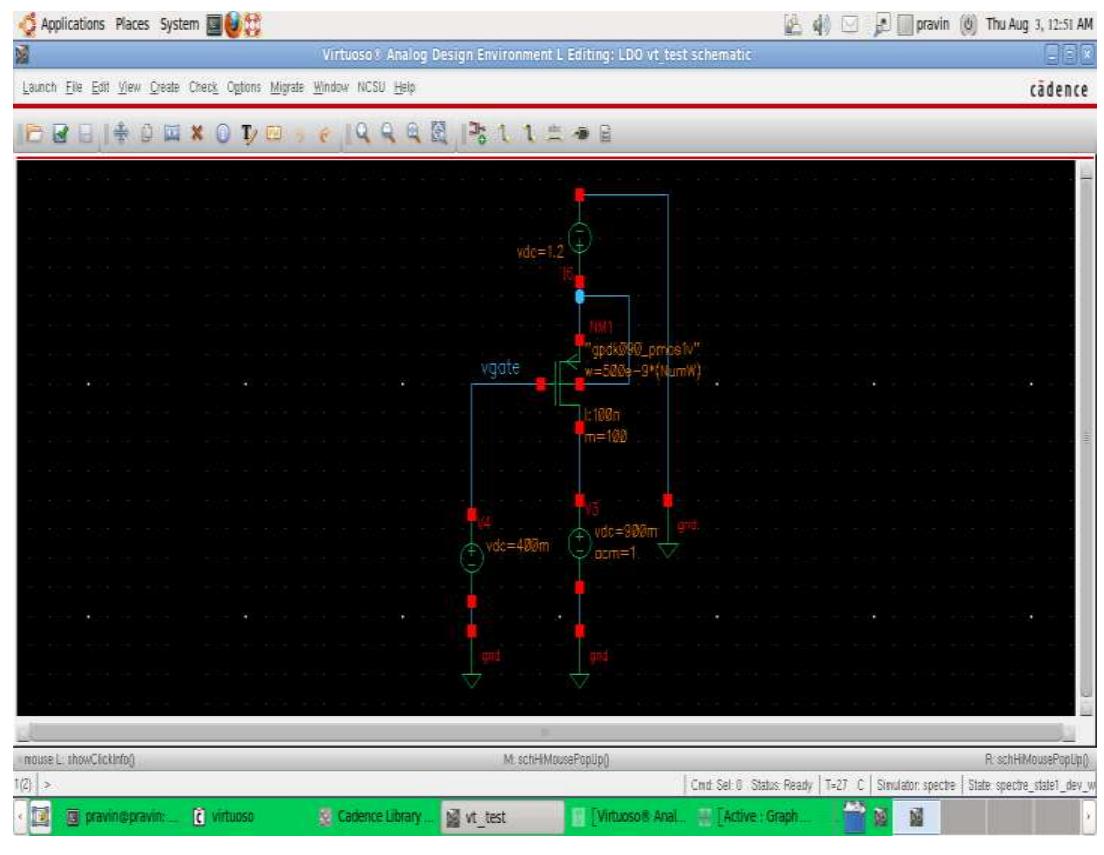Click the Zoom to Selected icon
This screenshot has height=855, width=1104.
[x=439, y=132]
